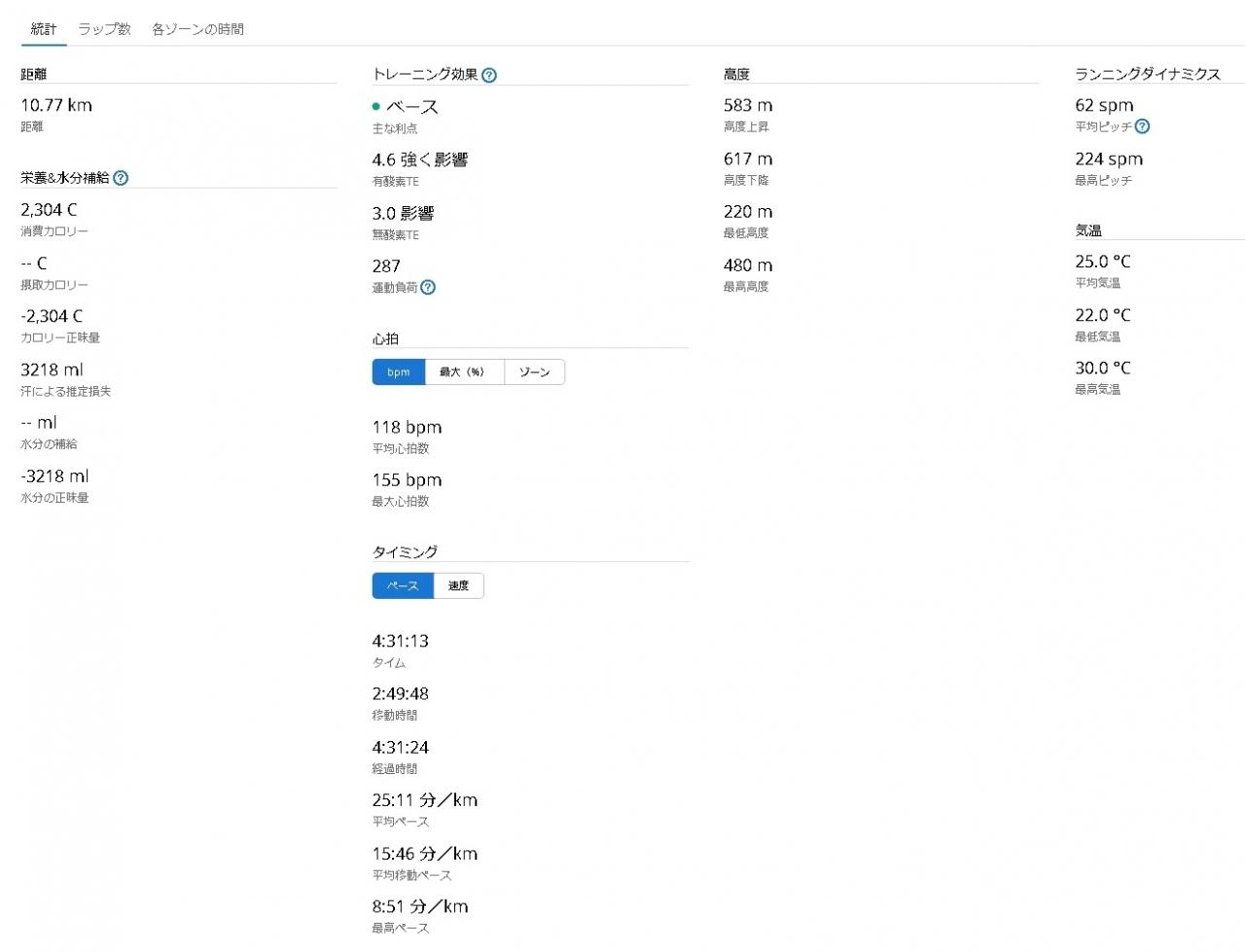
Task: Click the 運動負荷 help question mark
Action: point(428,287)
